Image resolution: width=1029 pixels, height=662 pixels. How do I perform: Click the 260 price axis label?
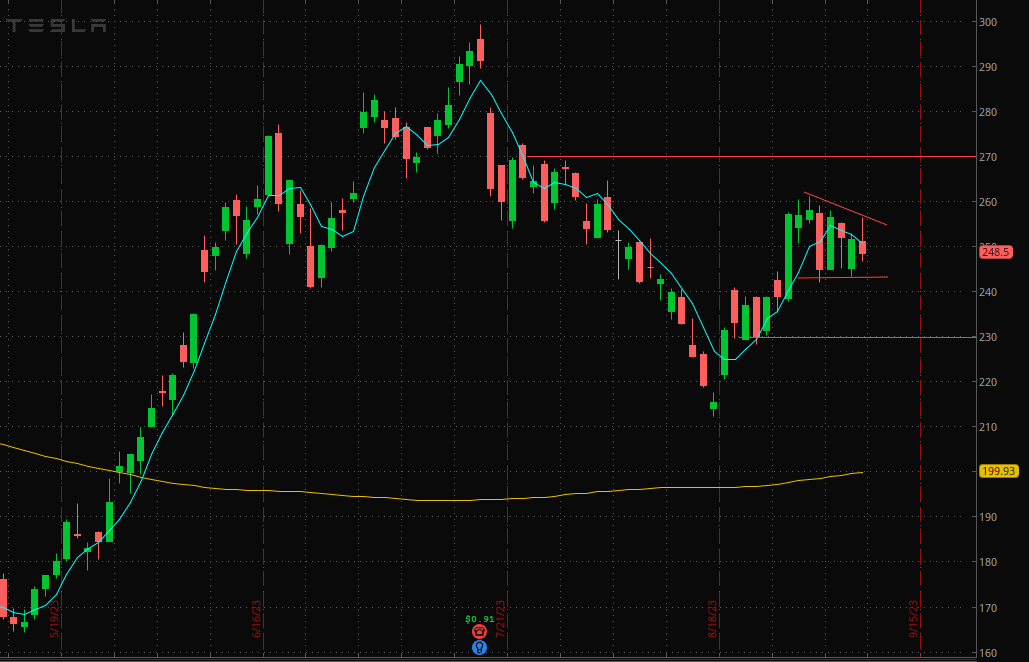[988, 202]
